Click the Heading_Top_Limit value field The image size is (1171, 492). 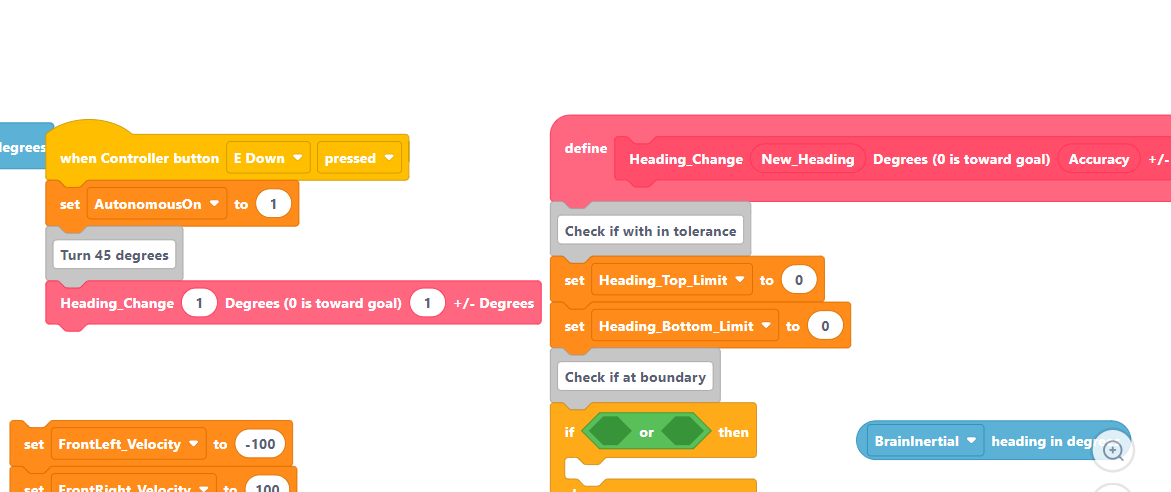click(x=799, y=280)
